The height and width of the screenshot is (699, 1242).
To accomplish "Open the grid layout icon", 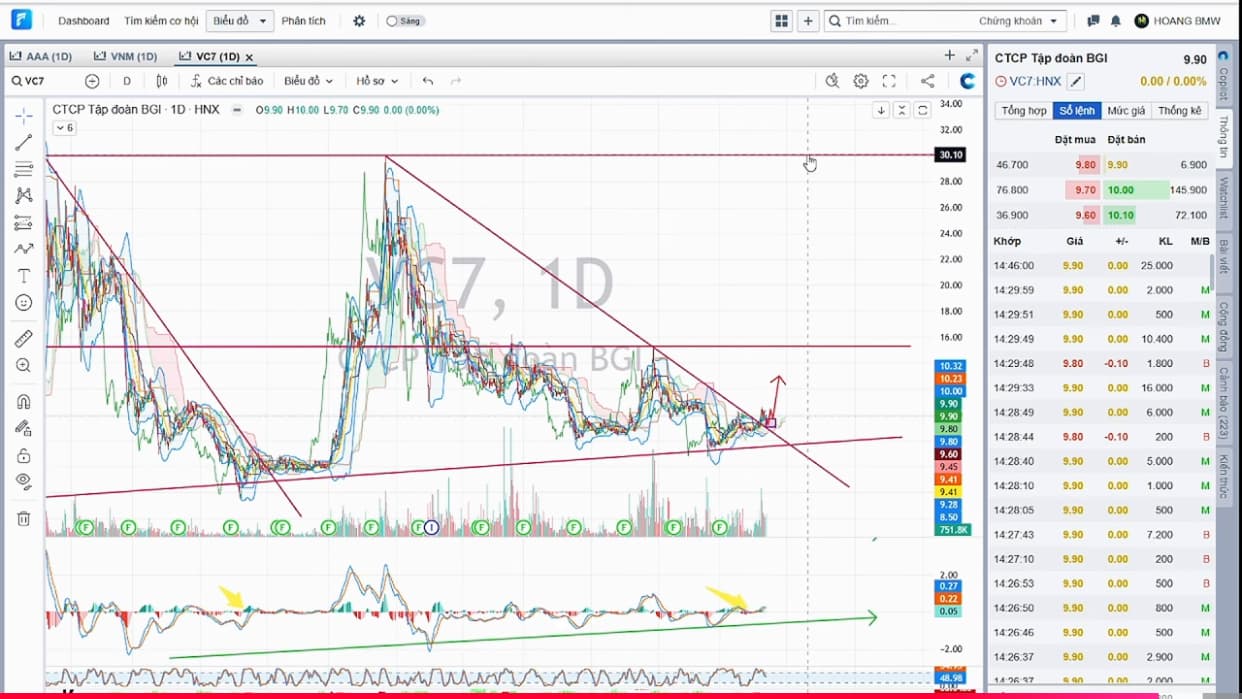I will [781, 21].
